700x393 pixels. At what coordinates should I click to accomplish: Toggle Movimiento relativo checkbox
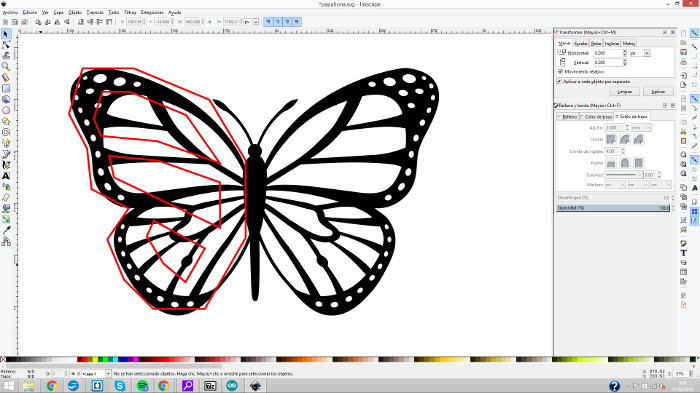pyautogui.click(x=560, y=71)
